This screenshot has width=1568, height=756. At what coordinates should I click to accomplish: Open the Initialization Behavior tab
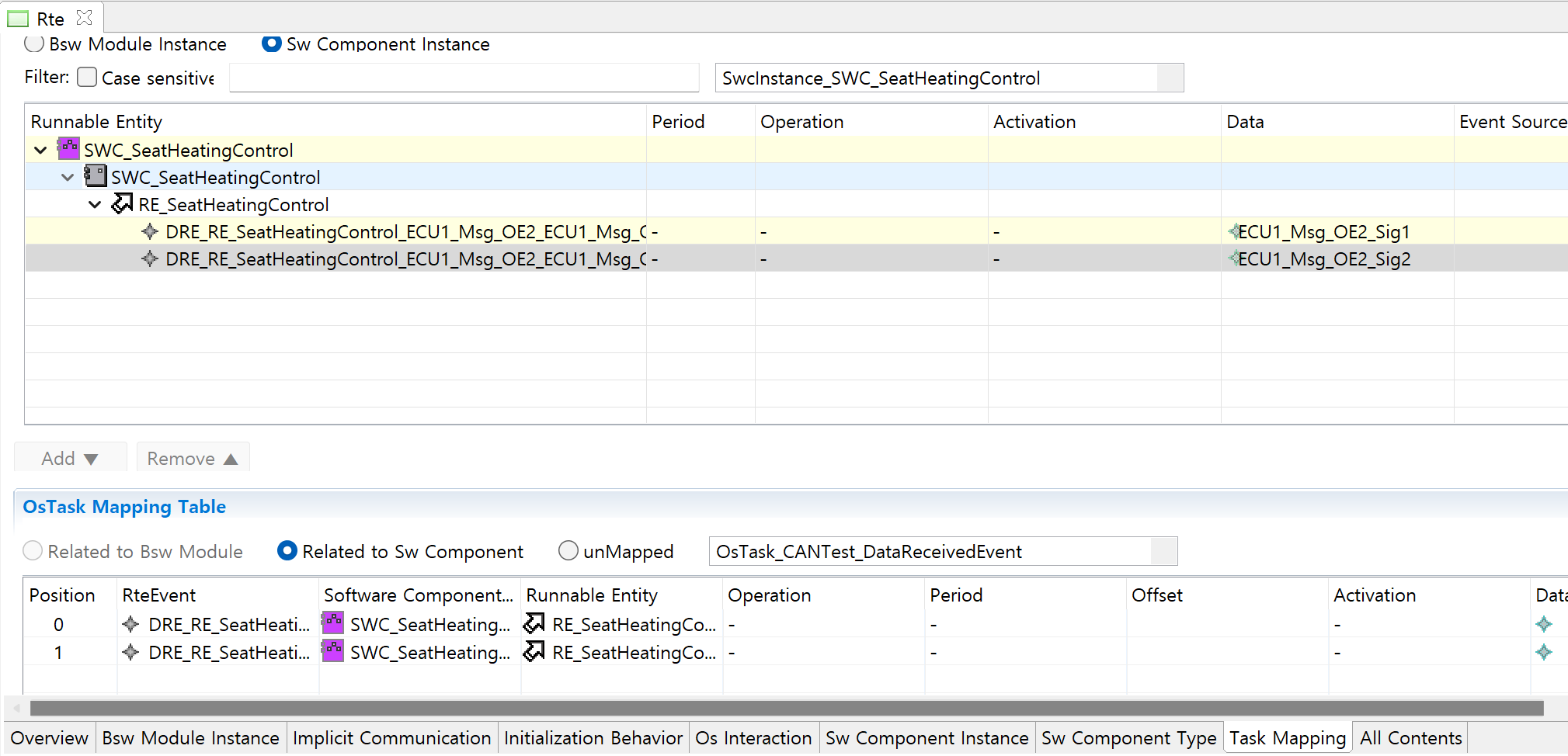[x=593, y=737]
